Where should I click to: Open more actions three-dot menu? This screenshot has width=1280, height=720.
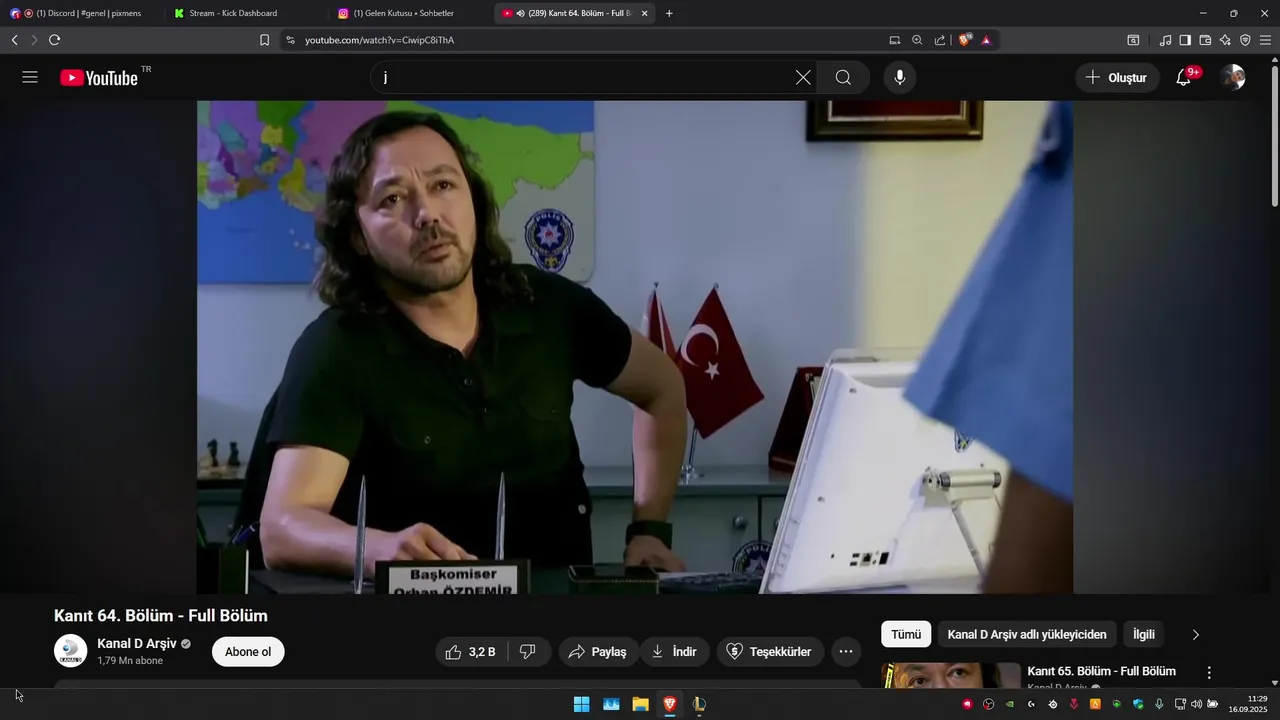click(846, 652)
